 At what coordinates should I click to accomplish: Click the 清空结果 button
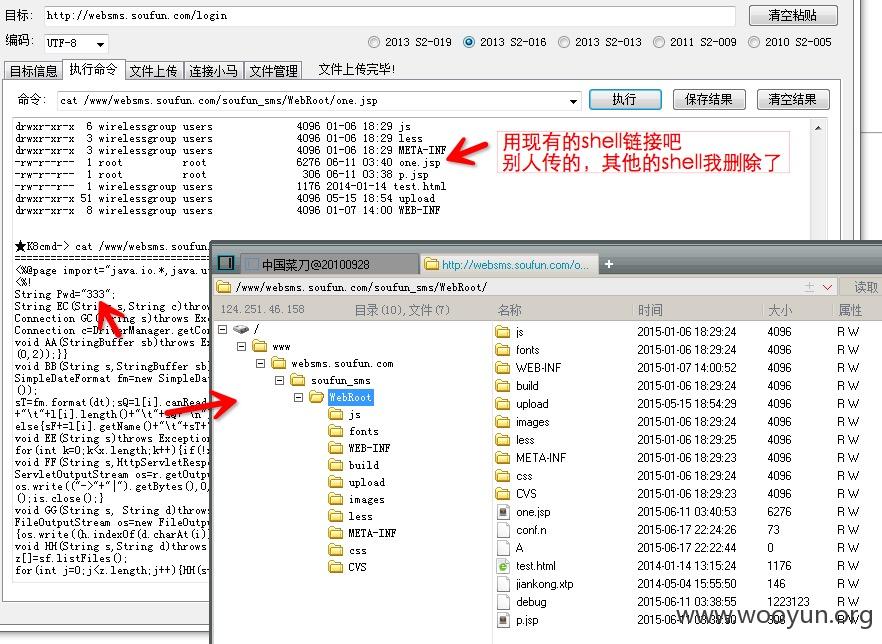793,100
